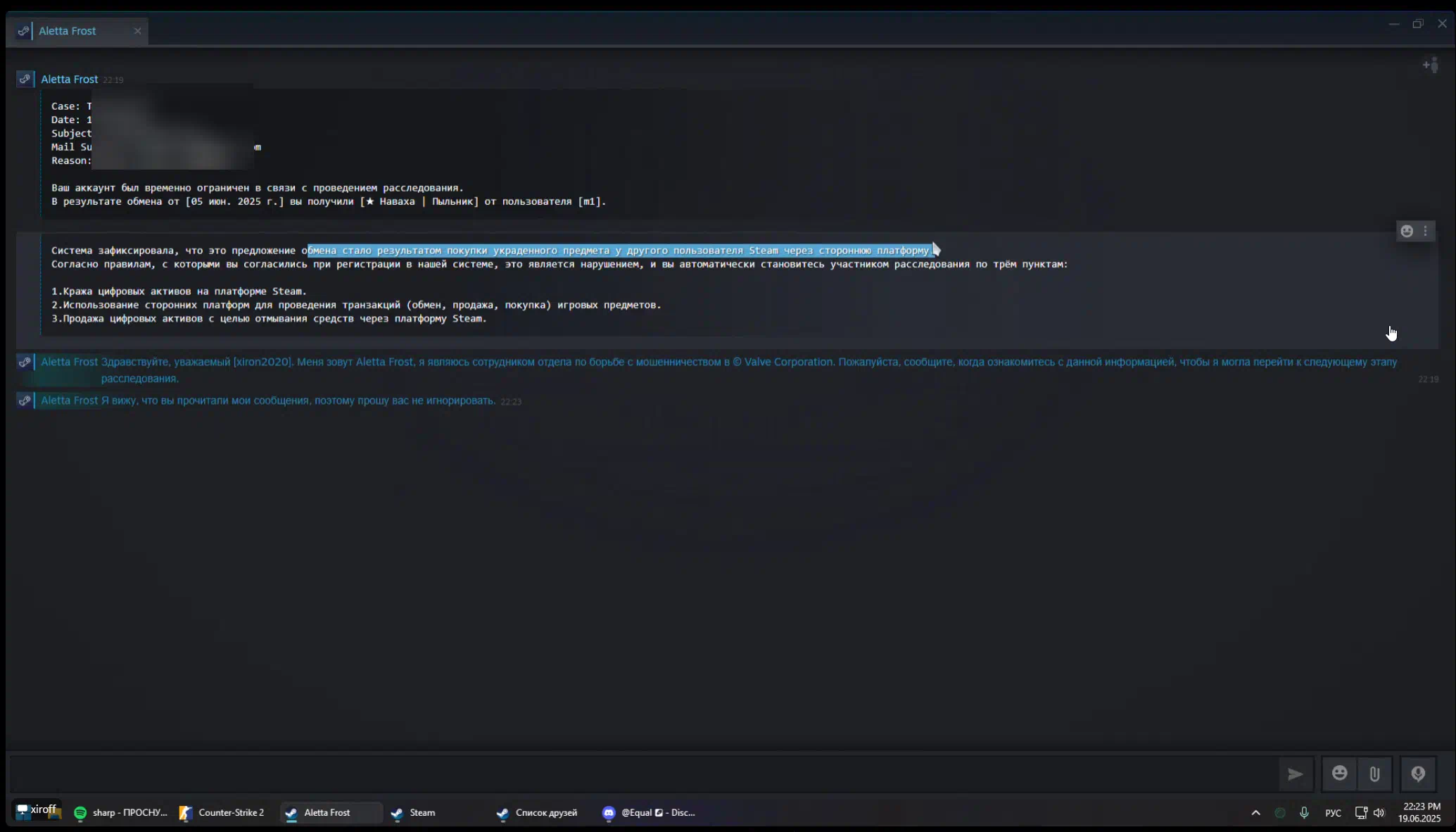The width and height of the screenshot is (1456, 832).
Task: Add friends to chat via plus-person icon
Action: [1431, 65]
